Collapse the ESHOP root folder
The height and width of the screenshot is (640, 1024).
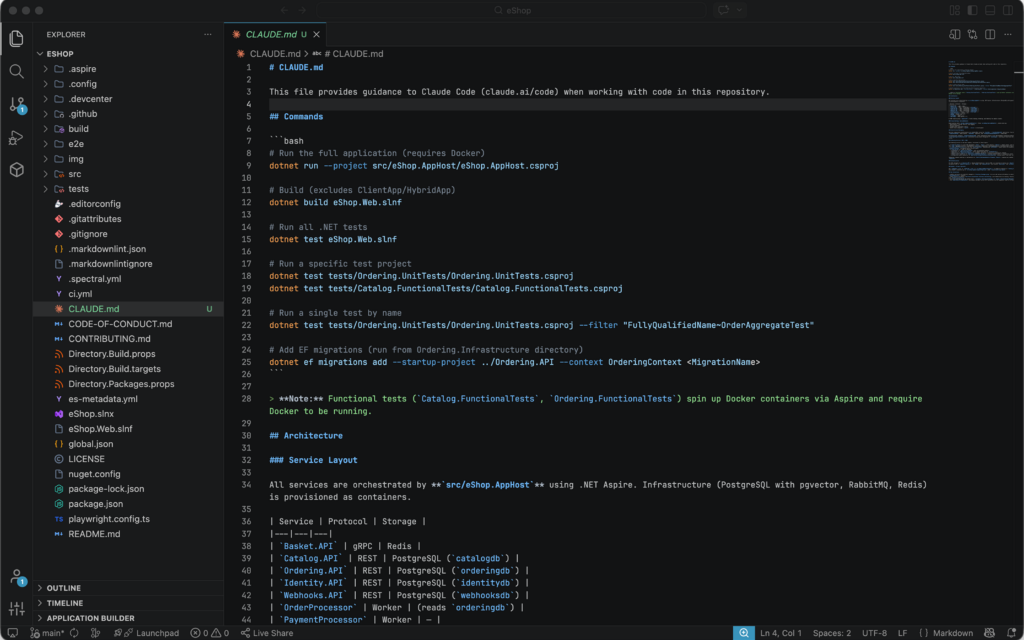click(x=128, y=54)
